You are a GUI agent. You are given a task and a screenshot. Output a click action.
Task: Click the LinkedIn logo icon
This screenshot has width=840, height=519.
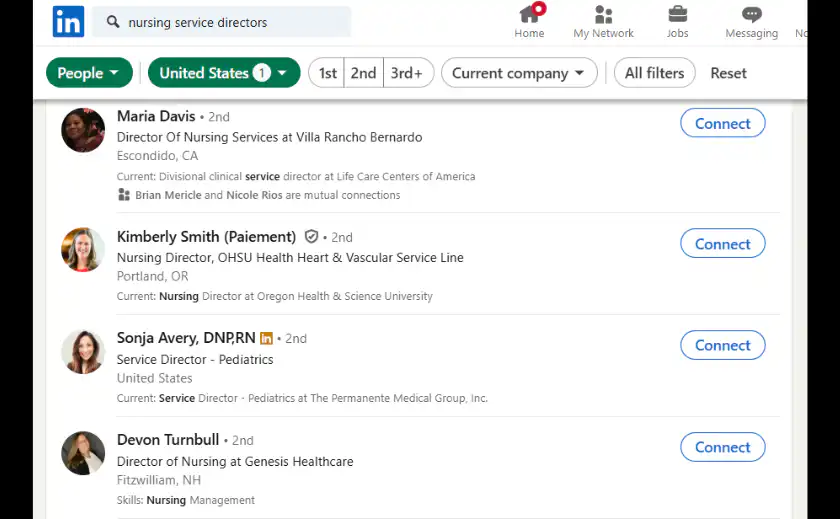(x=68, y=22)
